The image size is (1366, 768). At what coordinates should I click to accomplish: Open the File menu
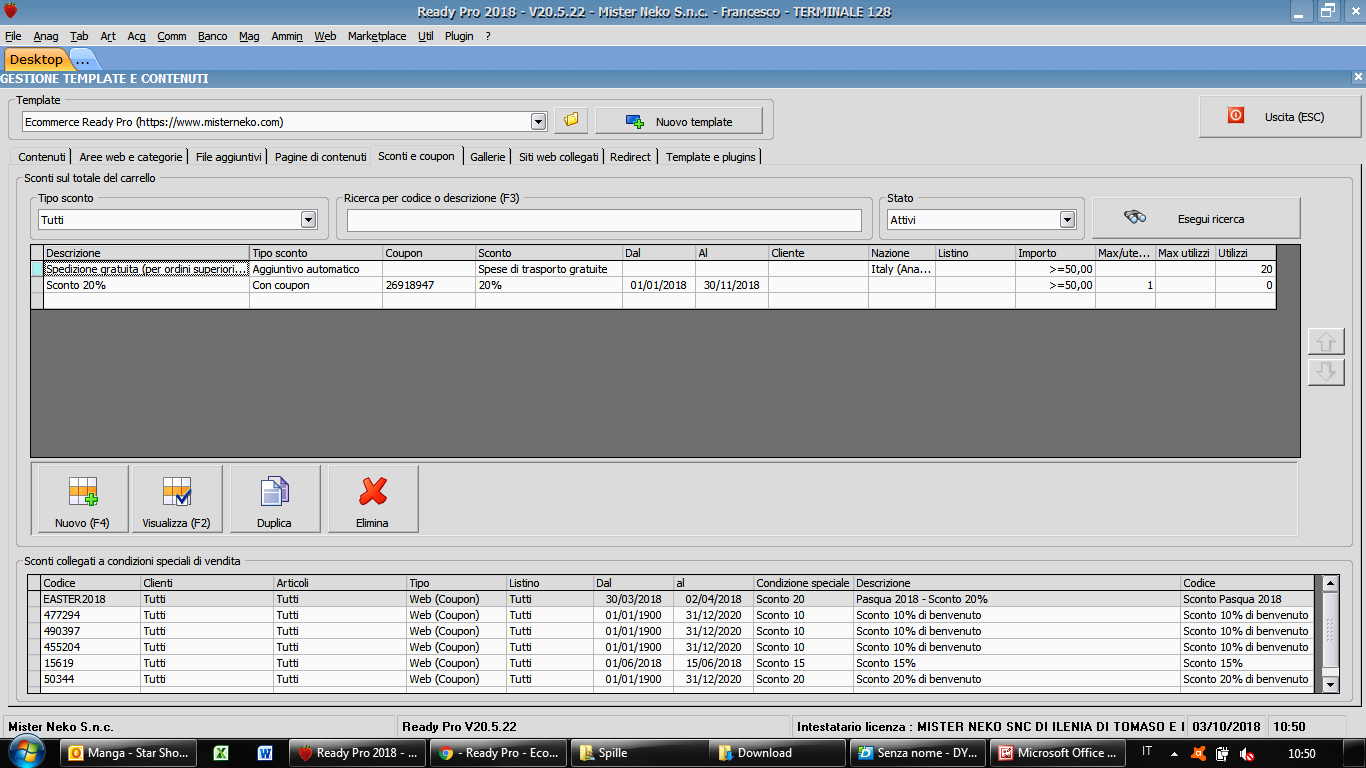13,36
